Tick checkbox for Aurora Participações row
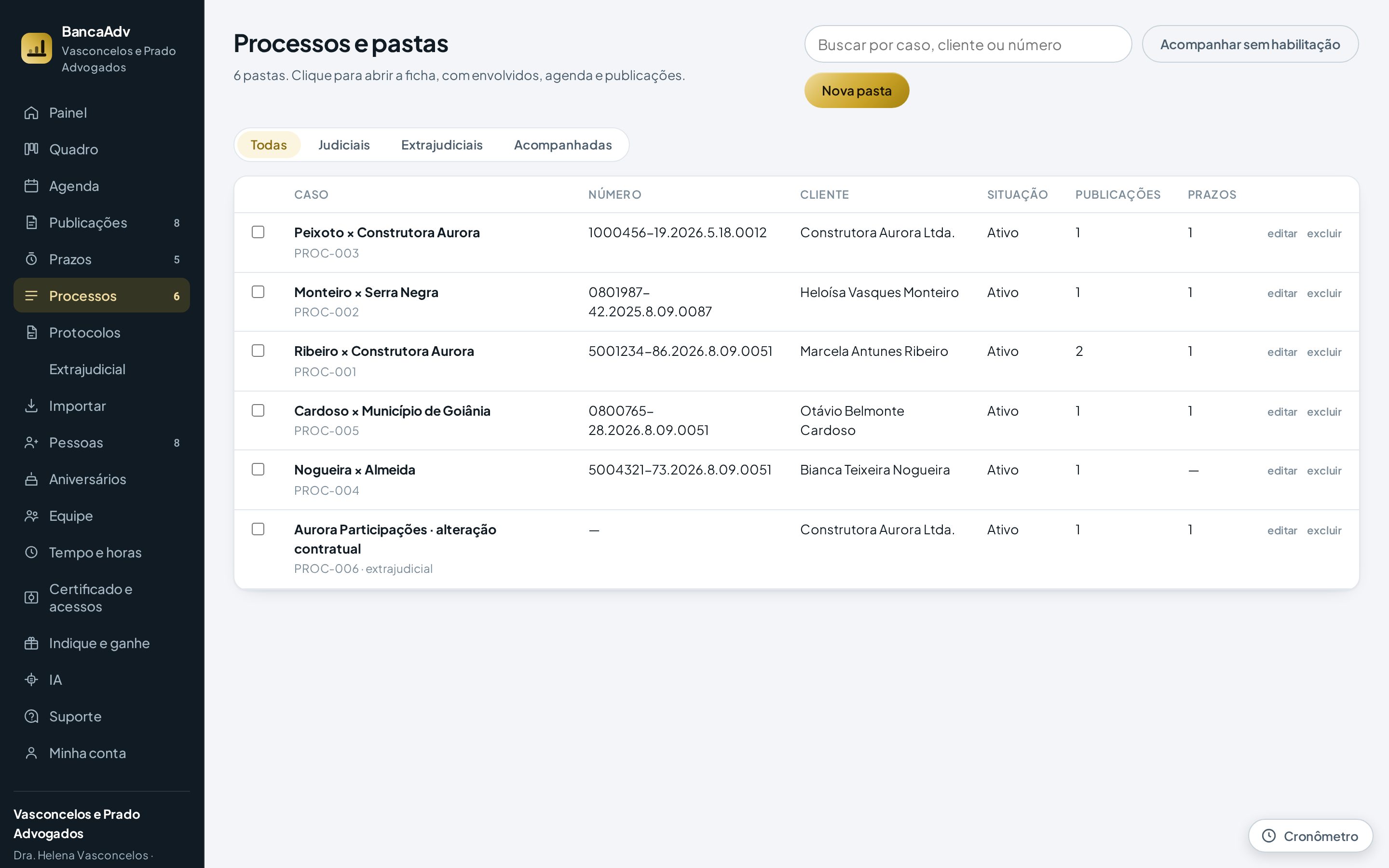 click(x=259, y=529)
